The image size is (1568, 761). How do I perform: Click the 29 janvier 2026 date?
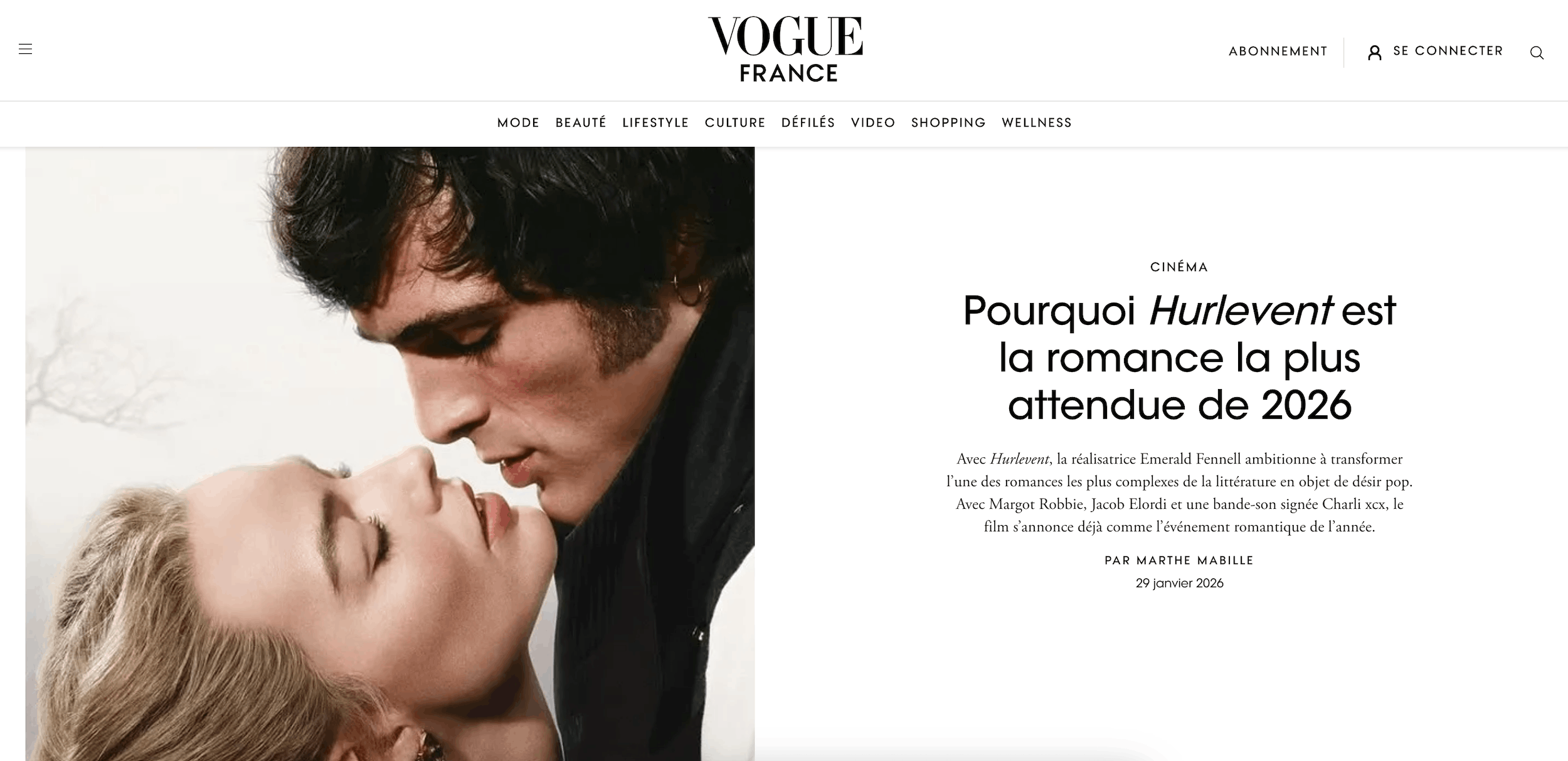coord(1179,583)
